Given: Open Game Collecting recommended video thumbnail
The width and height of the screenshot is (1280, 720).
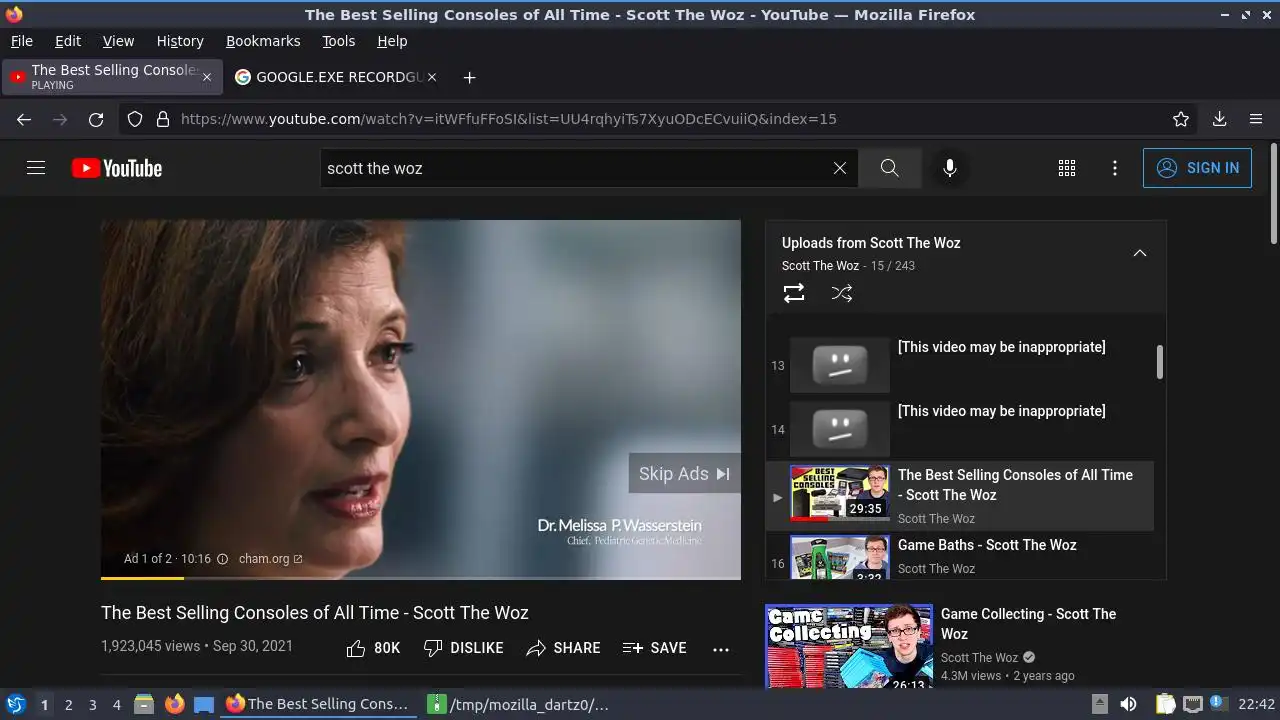Looking at the screenshot, I should pyautogui.click(x=849, y=646).
